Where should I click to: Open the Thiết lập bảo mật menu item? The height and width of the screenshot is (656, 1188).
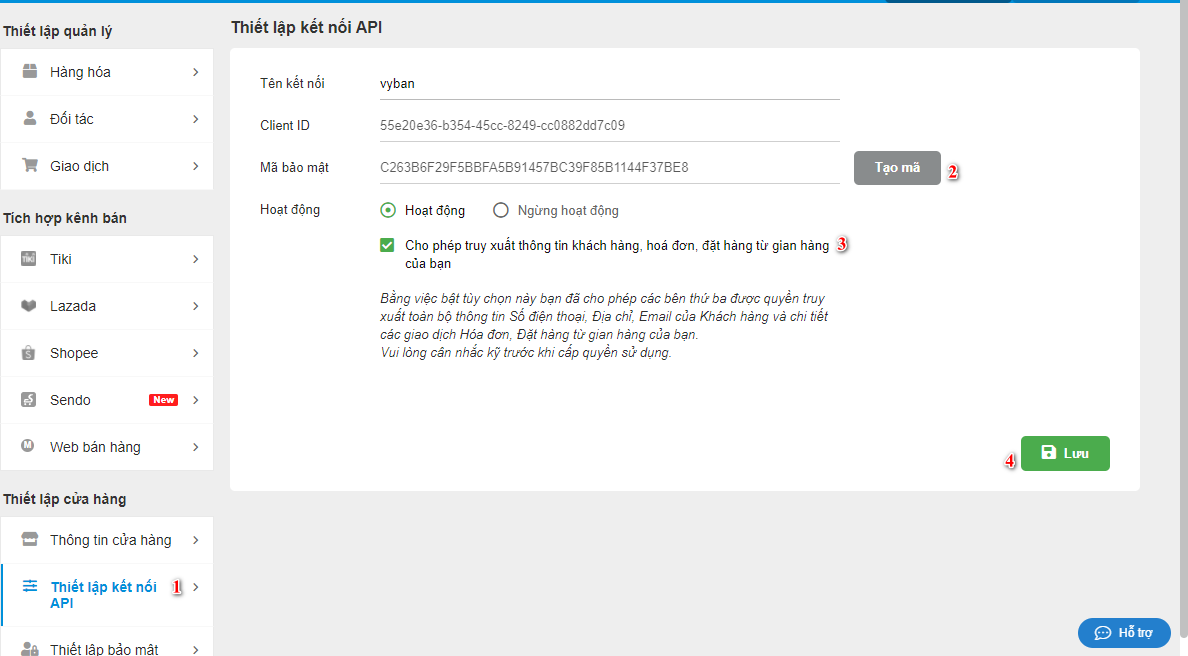point(104,649)
